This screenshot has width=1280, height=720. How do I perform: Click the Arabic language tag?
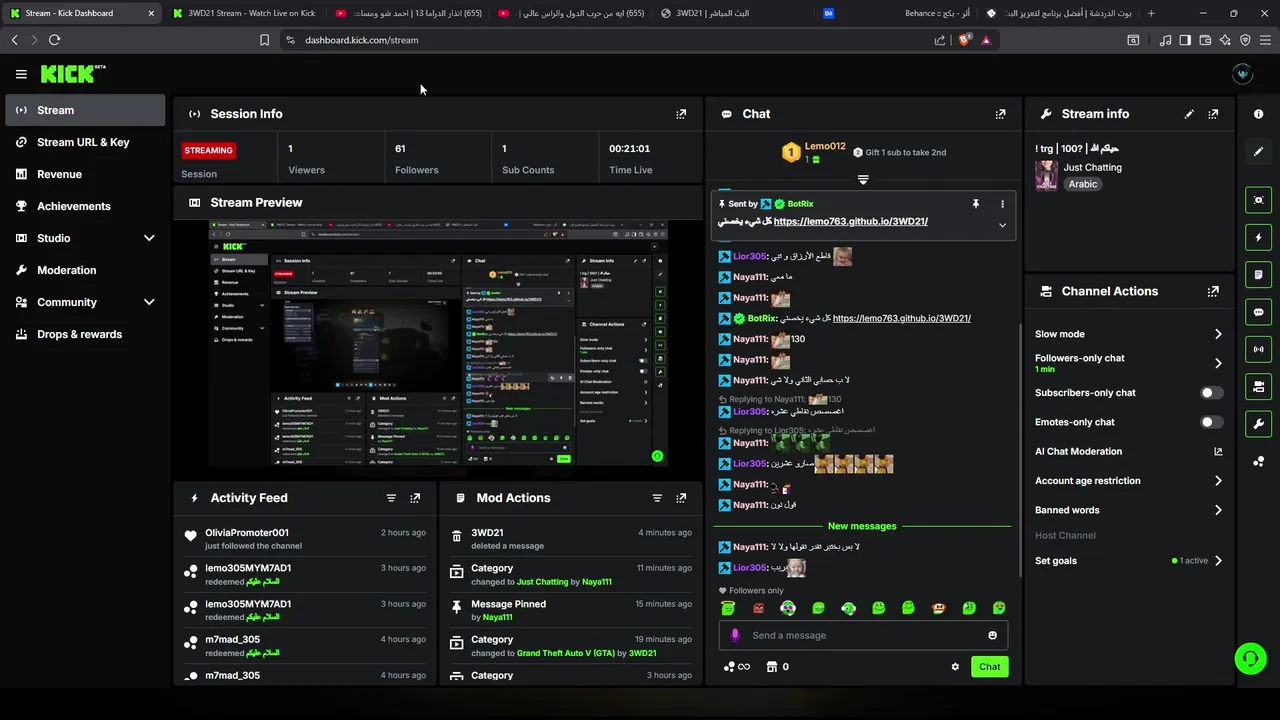[1083, 184]
